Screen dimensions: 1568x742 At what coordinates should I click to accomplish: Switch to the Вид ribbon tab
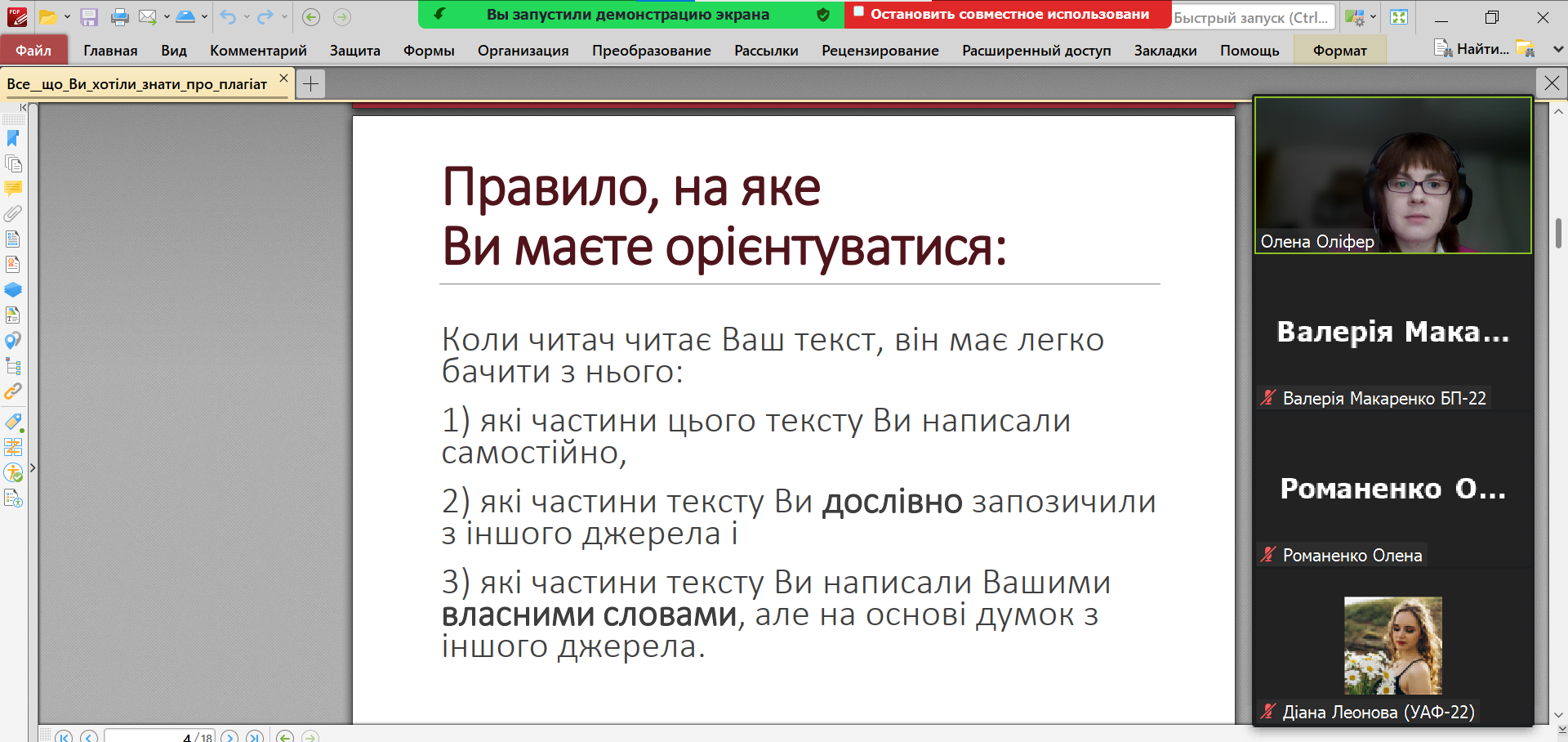pyautogui.click(x=174, y=51)
